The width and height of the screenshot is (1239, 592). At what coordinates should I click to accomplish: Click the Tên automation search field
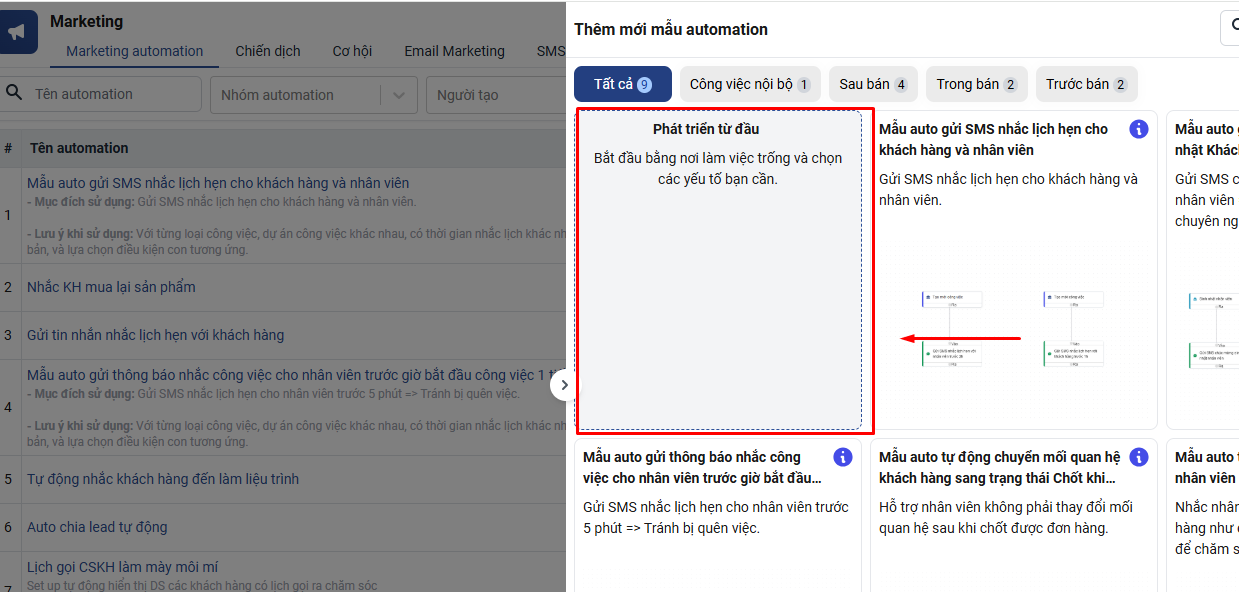[x=110, y=94]
